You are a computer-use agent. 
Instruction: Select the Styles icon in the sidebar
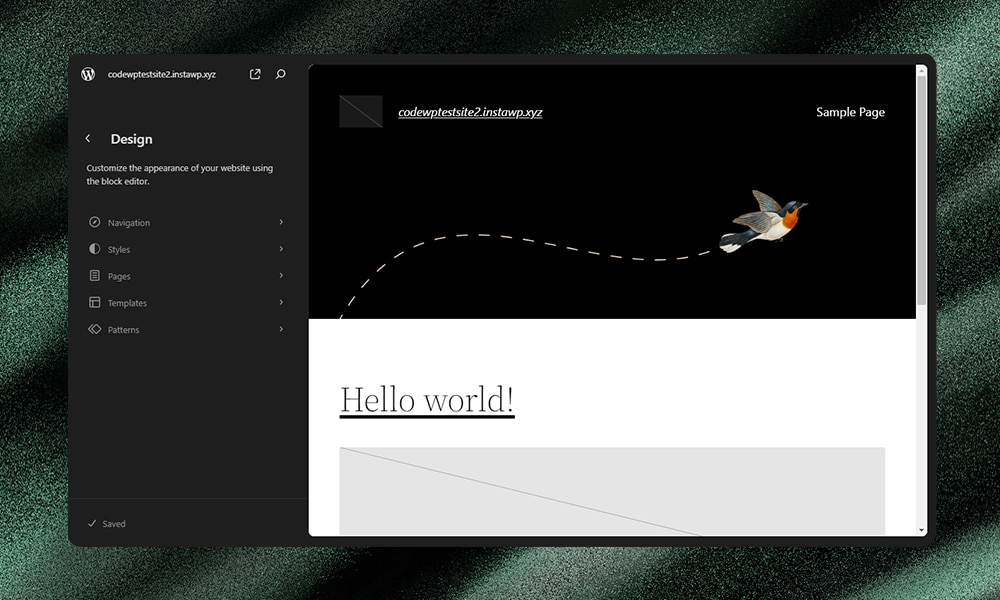(x=93, y=249)
